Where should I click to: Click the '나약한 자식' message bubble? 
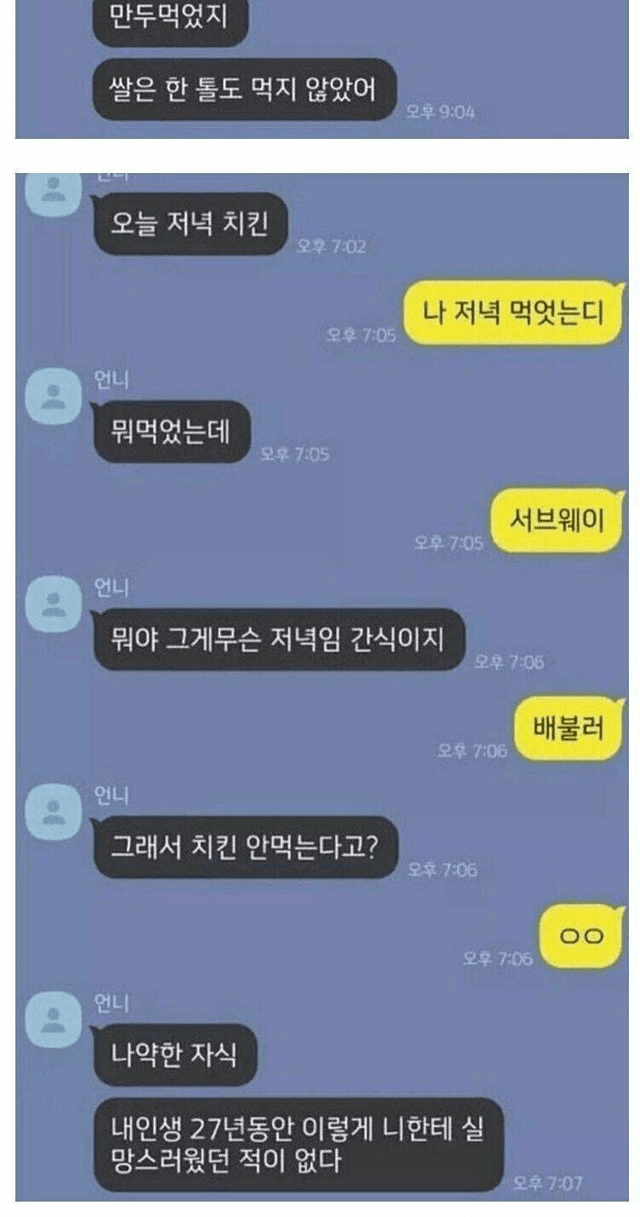pos(175,1054)
